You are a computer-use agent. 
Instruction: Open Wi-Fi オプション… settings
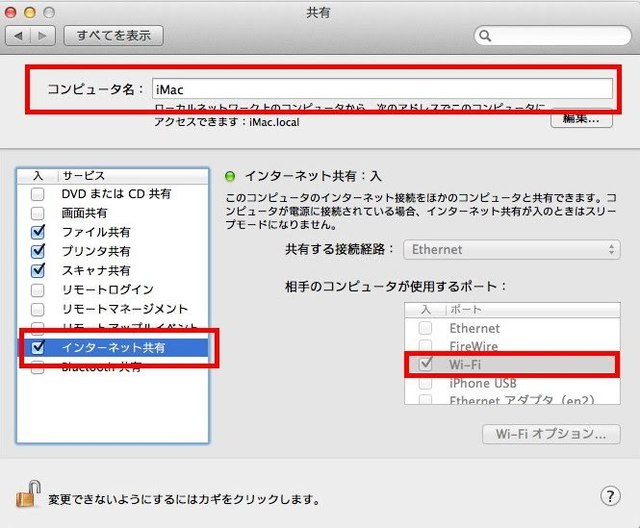tap(551, 434)
